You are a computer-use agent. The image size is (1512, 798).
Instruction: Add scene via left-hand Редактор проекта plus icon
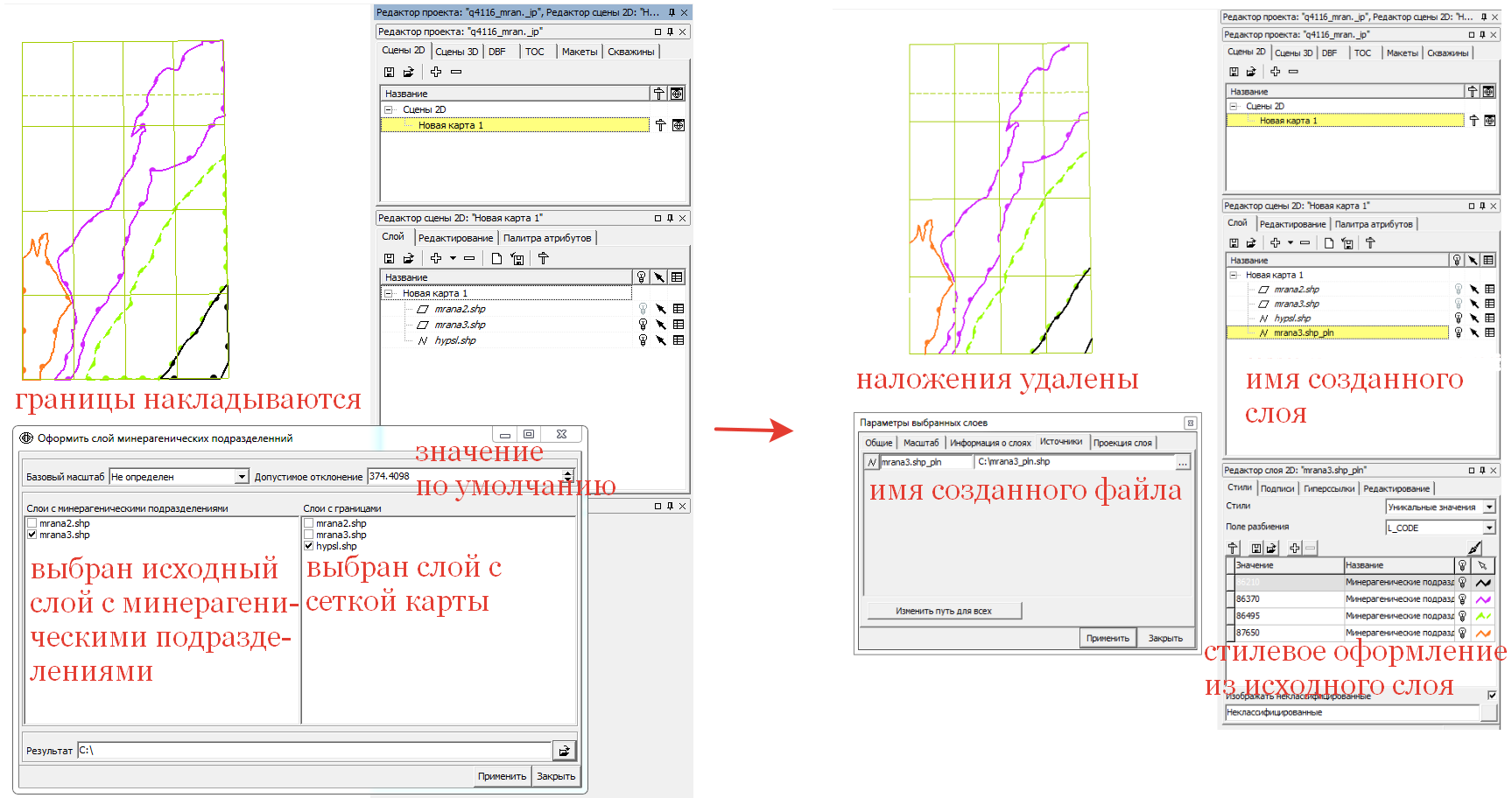pyautogui.click(x=435, y=72)
